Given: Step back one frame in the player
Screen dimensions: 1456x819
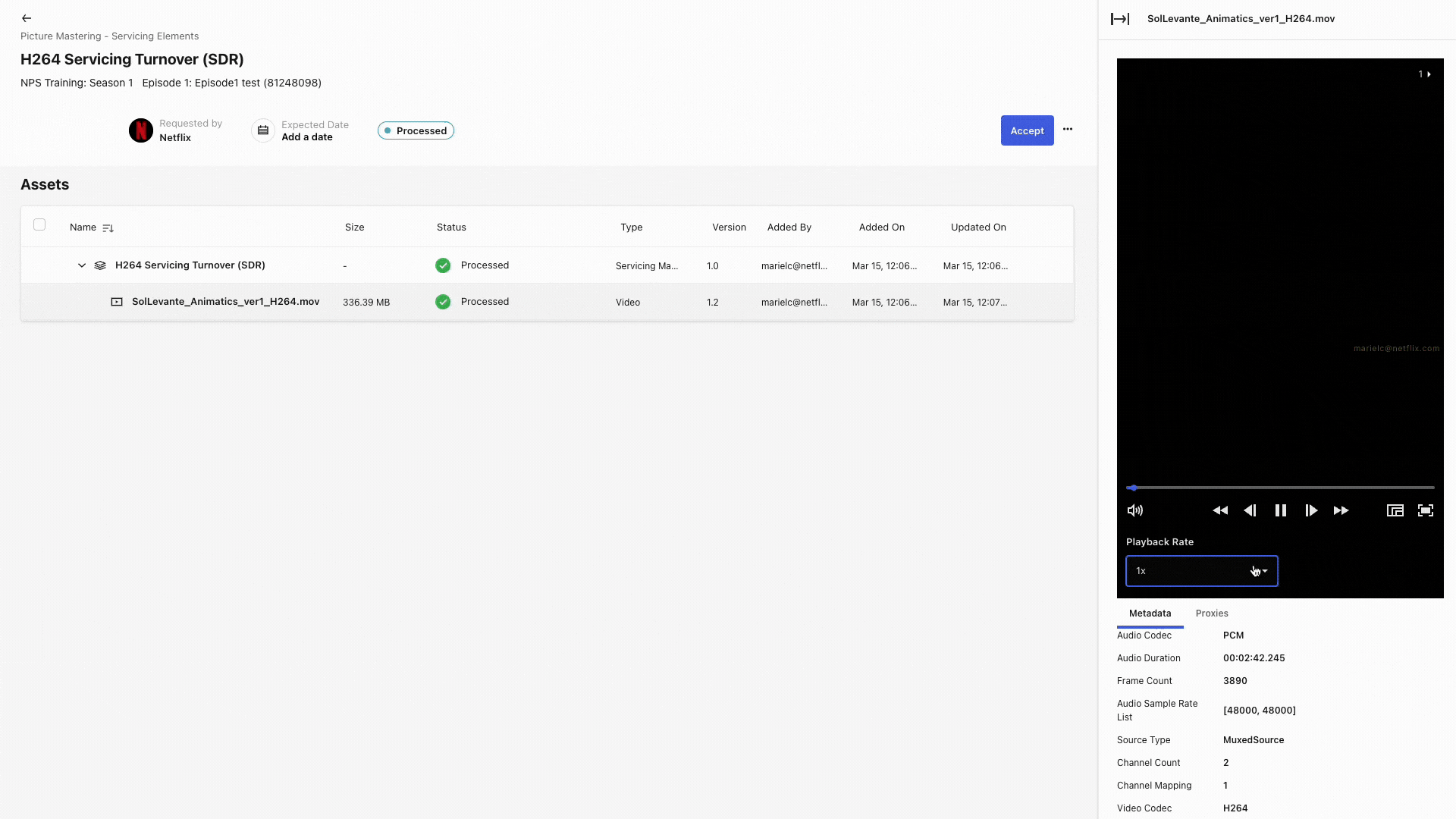Looking at the screenshot, I should point(1250,510).
